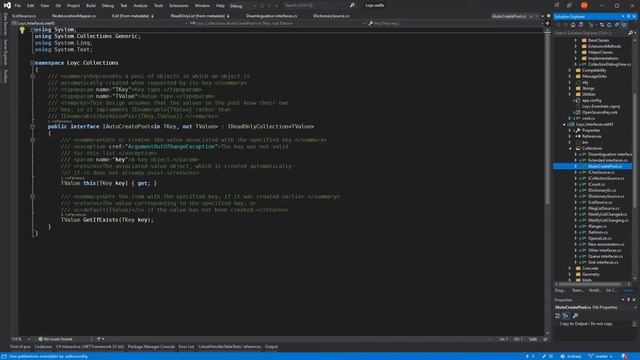Image resolution: width=640 pixels, height=360 pixels.
Task: Select the OpenSourceKey.snk file
Action: pyautogui.click(x=600, y=113)
